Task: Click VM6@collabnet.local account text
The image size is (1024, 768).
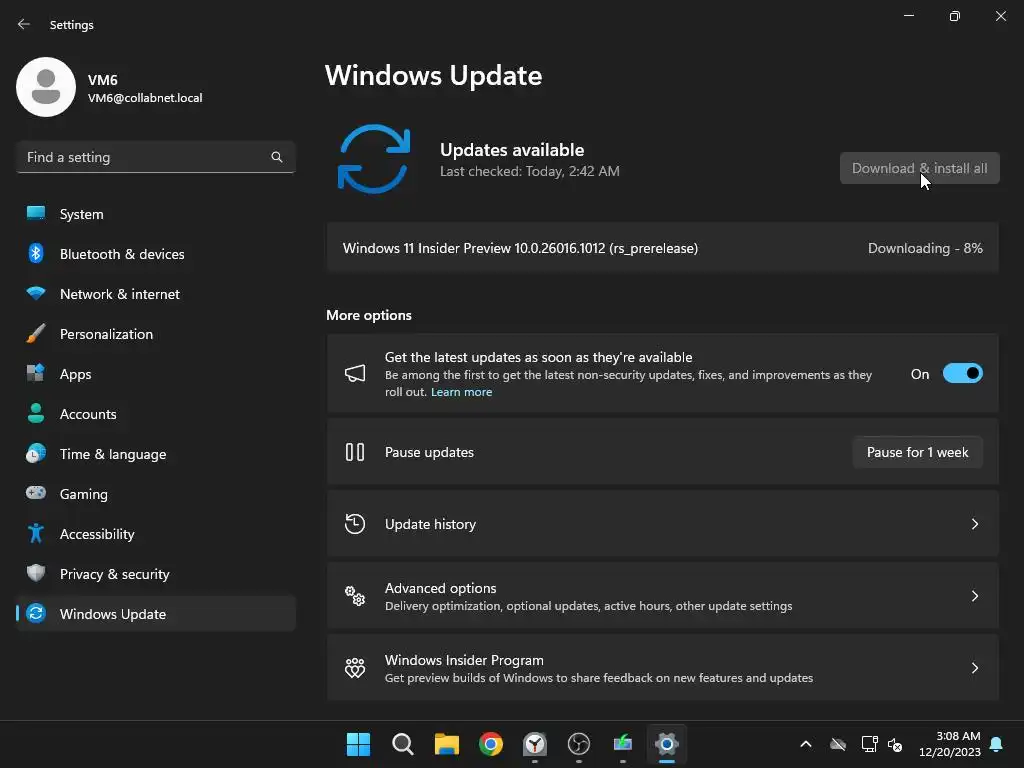Action: point(145,98)
